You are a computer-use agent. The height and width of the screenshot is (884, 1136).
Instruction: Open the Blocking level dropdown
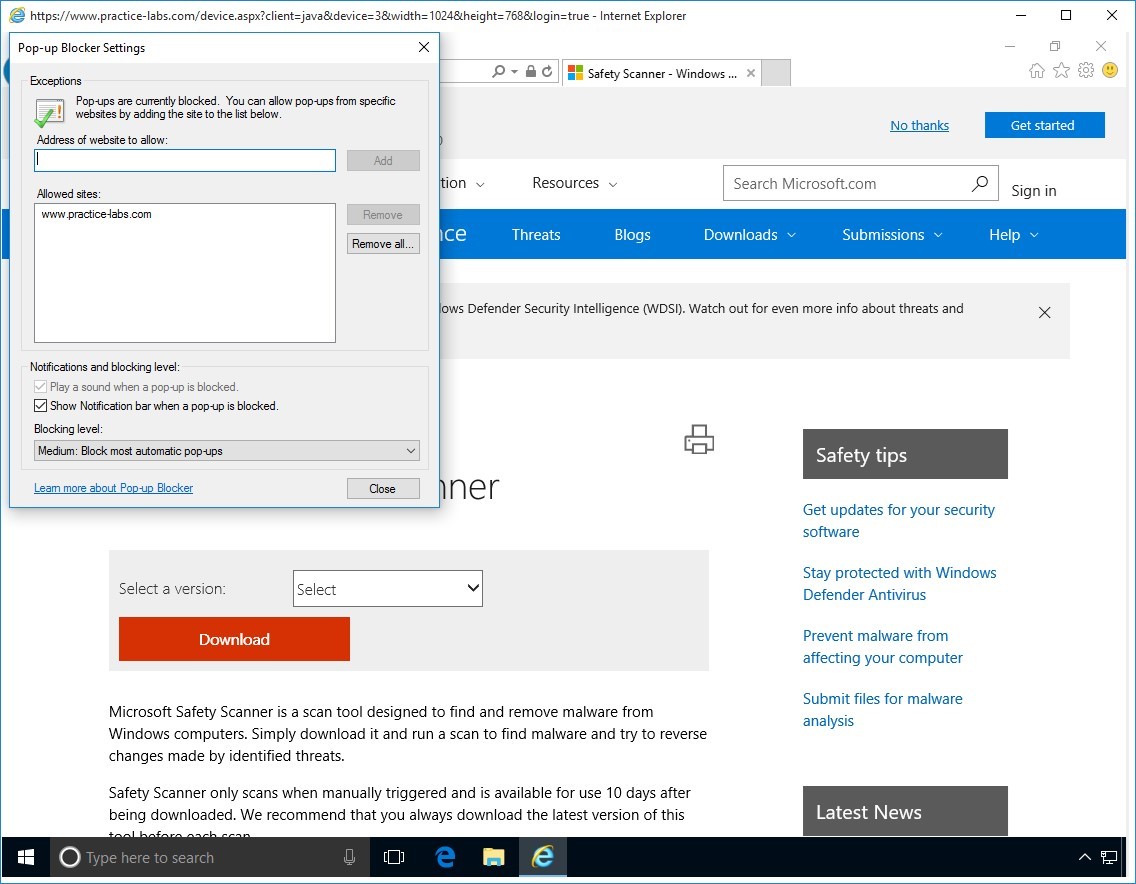tap(227, 451)
